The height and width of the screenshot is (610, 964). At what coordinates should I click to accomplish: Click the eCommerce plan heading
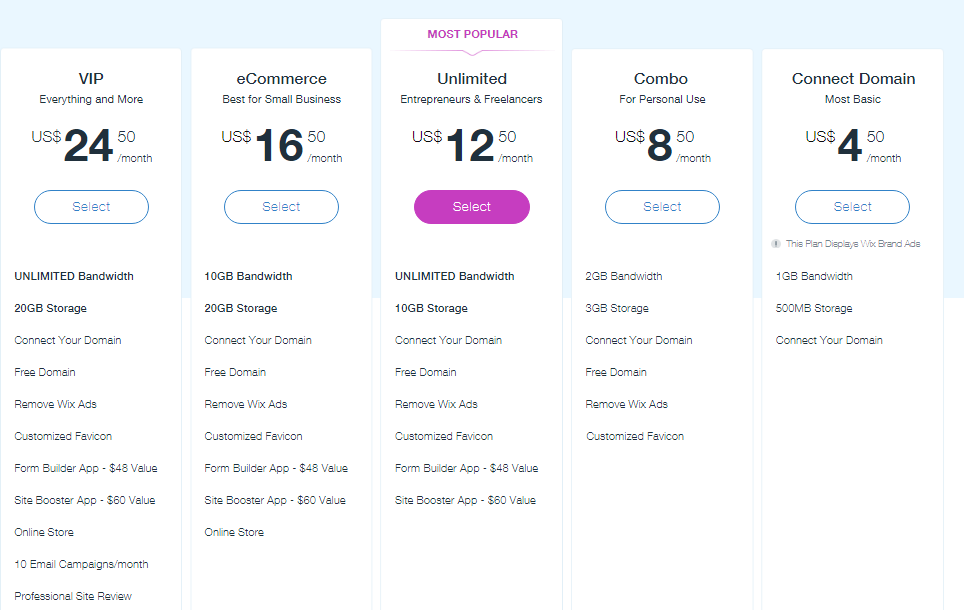pos(282,79)
